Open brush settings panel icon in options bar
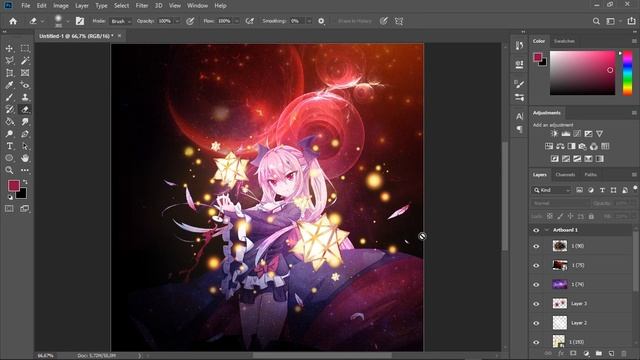640x360 pixels. click(80, 21)
